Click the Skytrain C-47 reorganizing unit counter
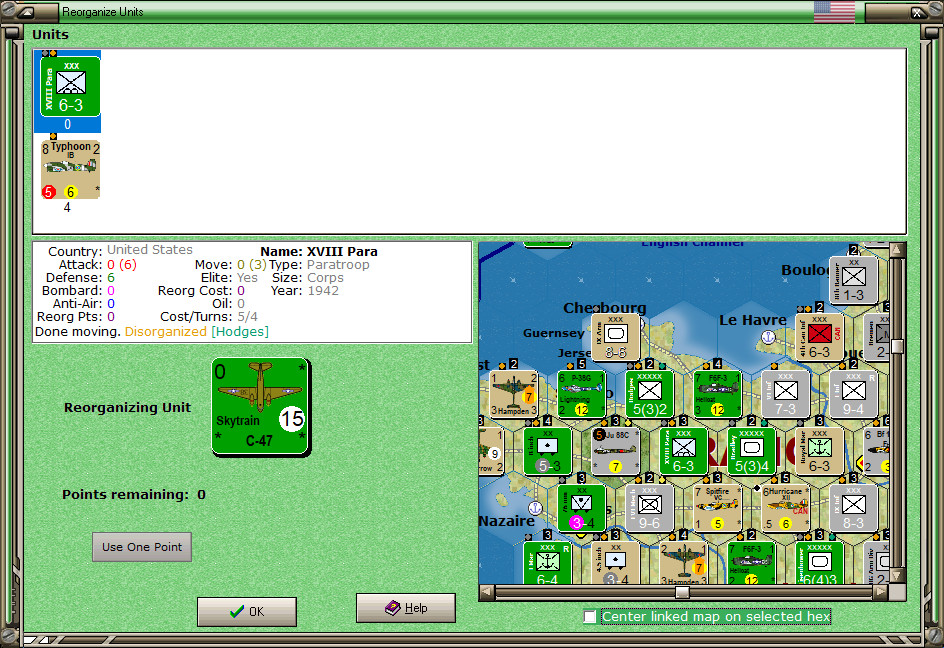The height and width of the screenshot is (648, 944). pos(261,407)
